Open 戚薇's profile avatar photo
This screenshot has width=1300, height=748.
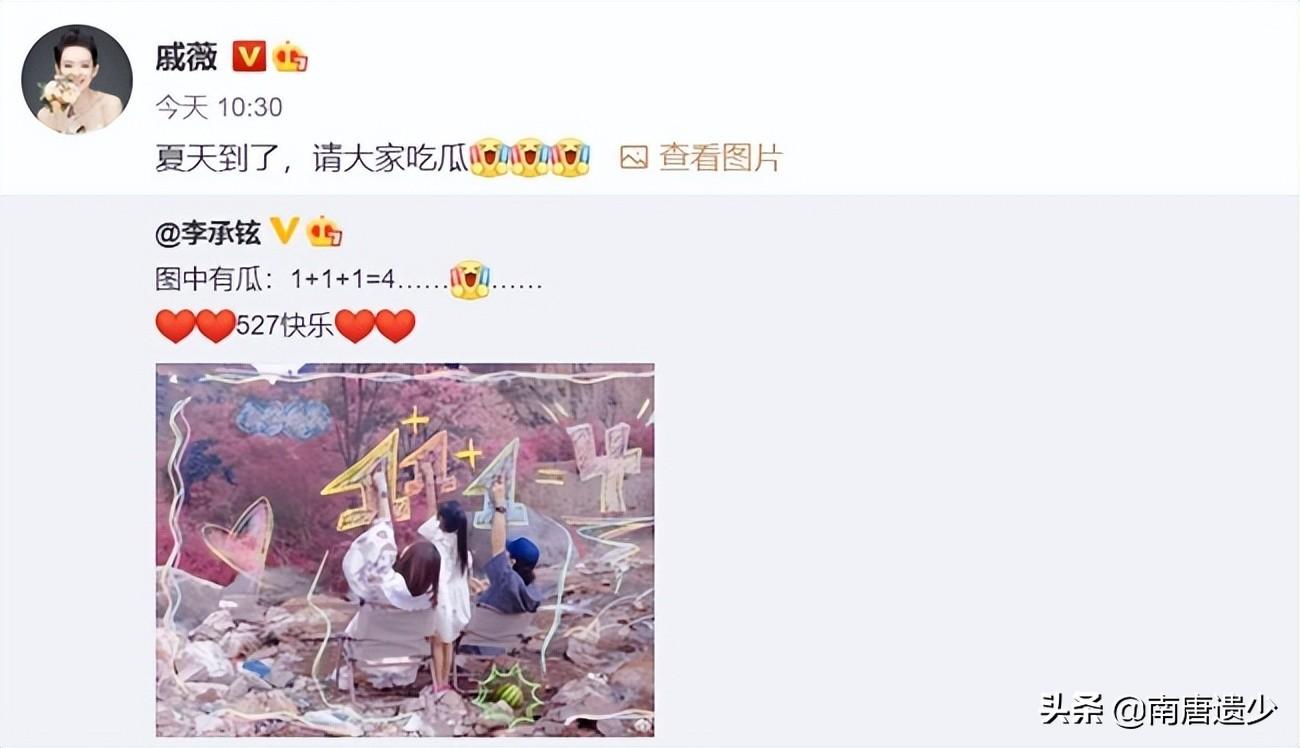[77, 79]
